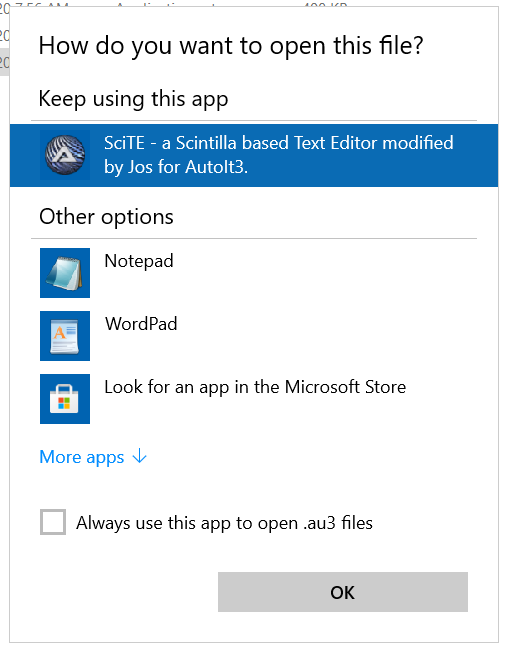Click the 'Keep using this app' section header
This screenshot has width=510, height=659.
pyautogui.click(x=133, y=100)
